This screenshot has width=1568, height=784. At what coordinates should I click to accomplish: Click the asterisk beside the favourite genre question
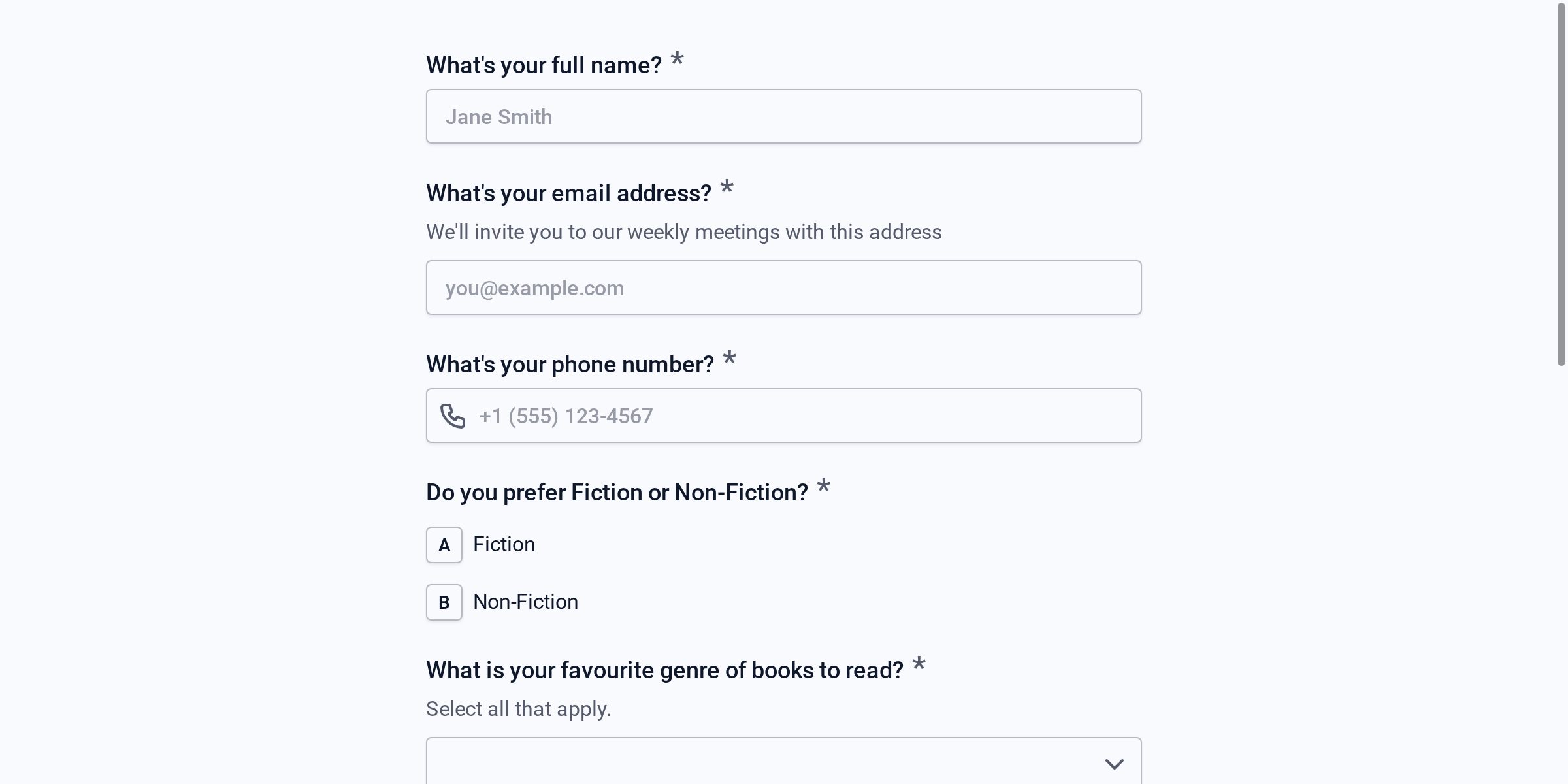[x=920, y=665]
